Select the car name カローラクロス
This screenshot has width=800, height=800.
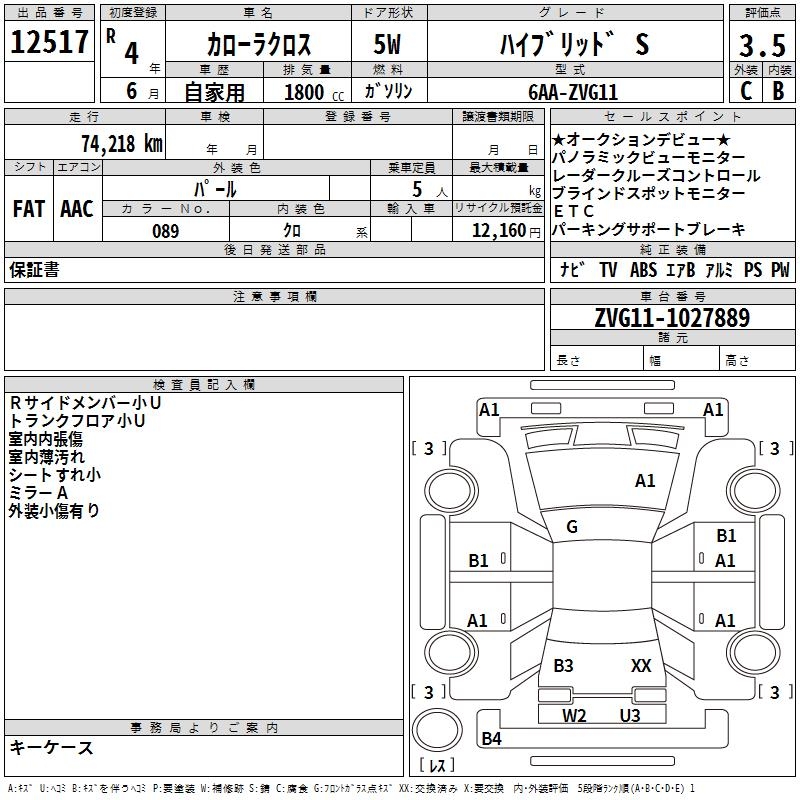coord(259,44)
